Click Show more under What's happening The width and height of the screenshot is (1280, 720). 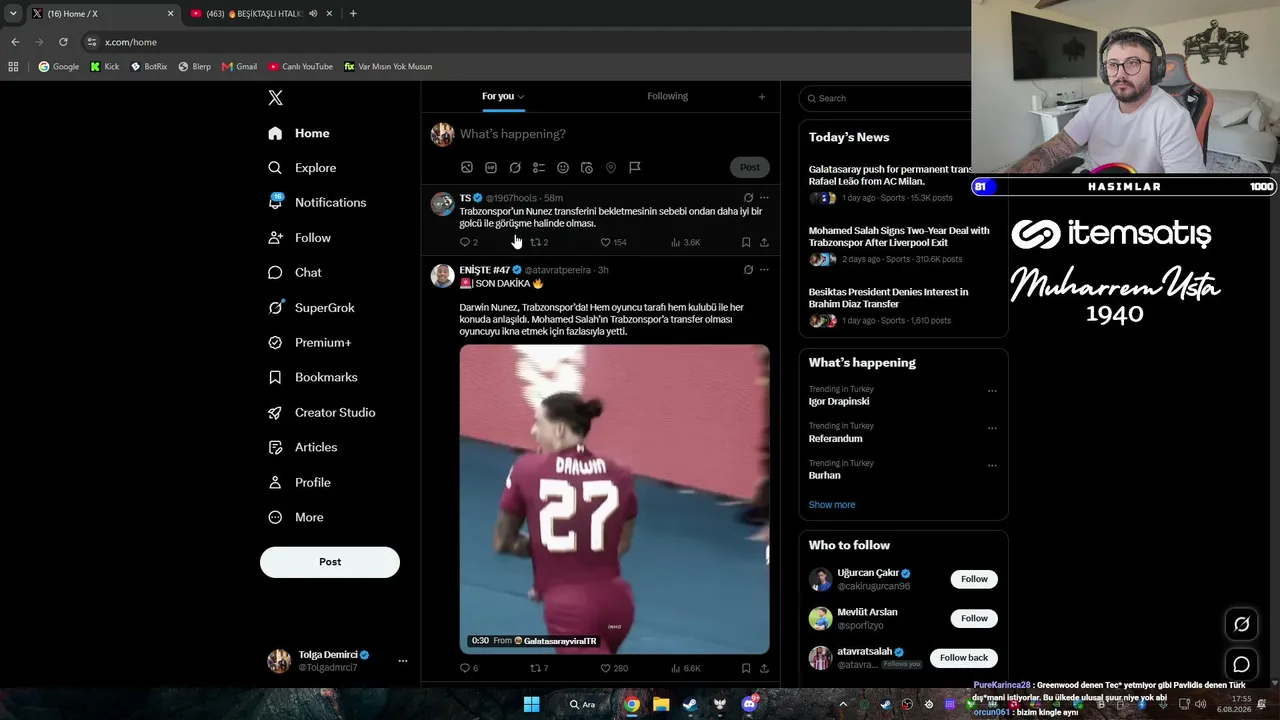click(x=832, y=505)
